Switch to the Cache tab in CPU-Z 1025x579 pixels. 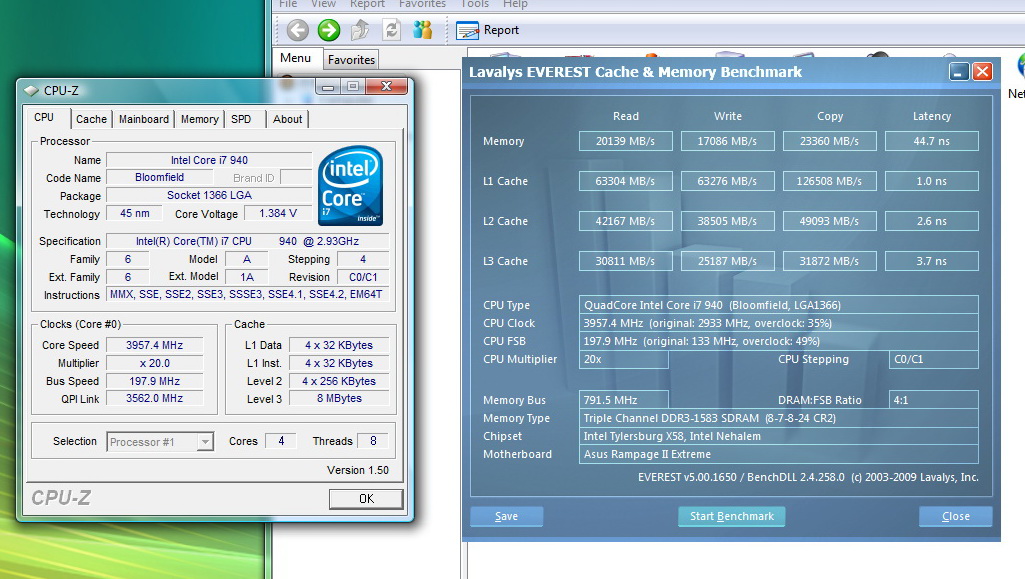pyautogui.click(x=91, y=119)
